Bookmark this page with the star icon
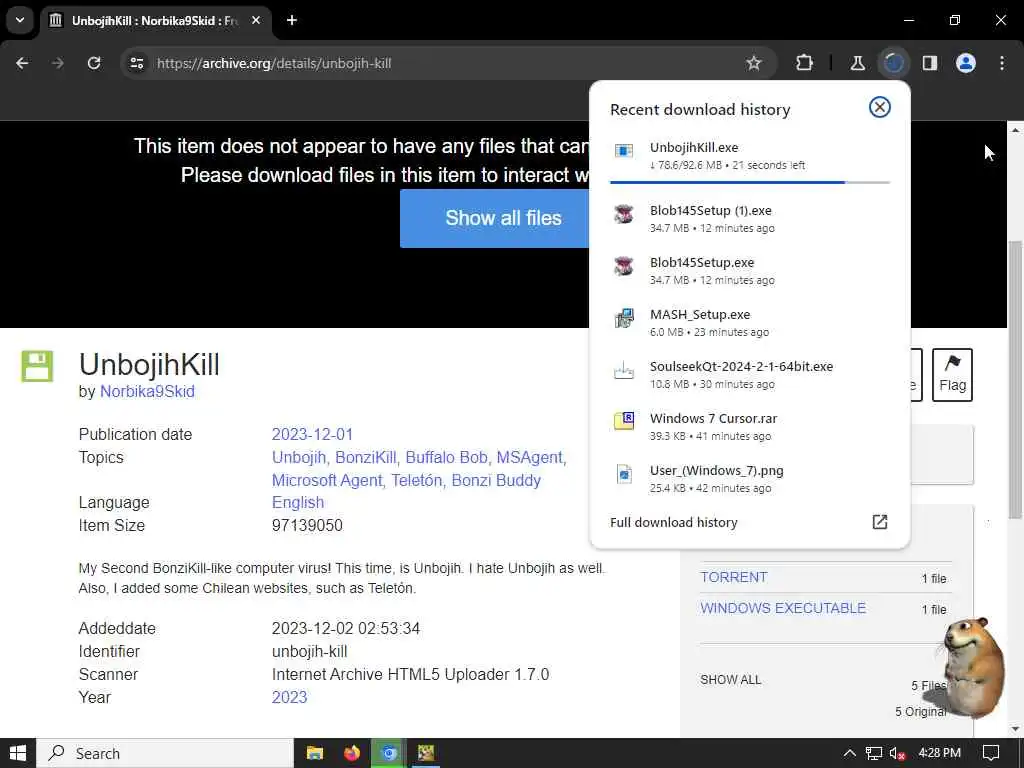 point(754,63)
